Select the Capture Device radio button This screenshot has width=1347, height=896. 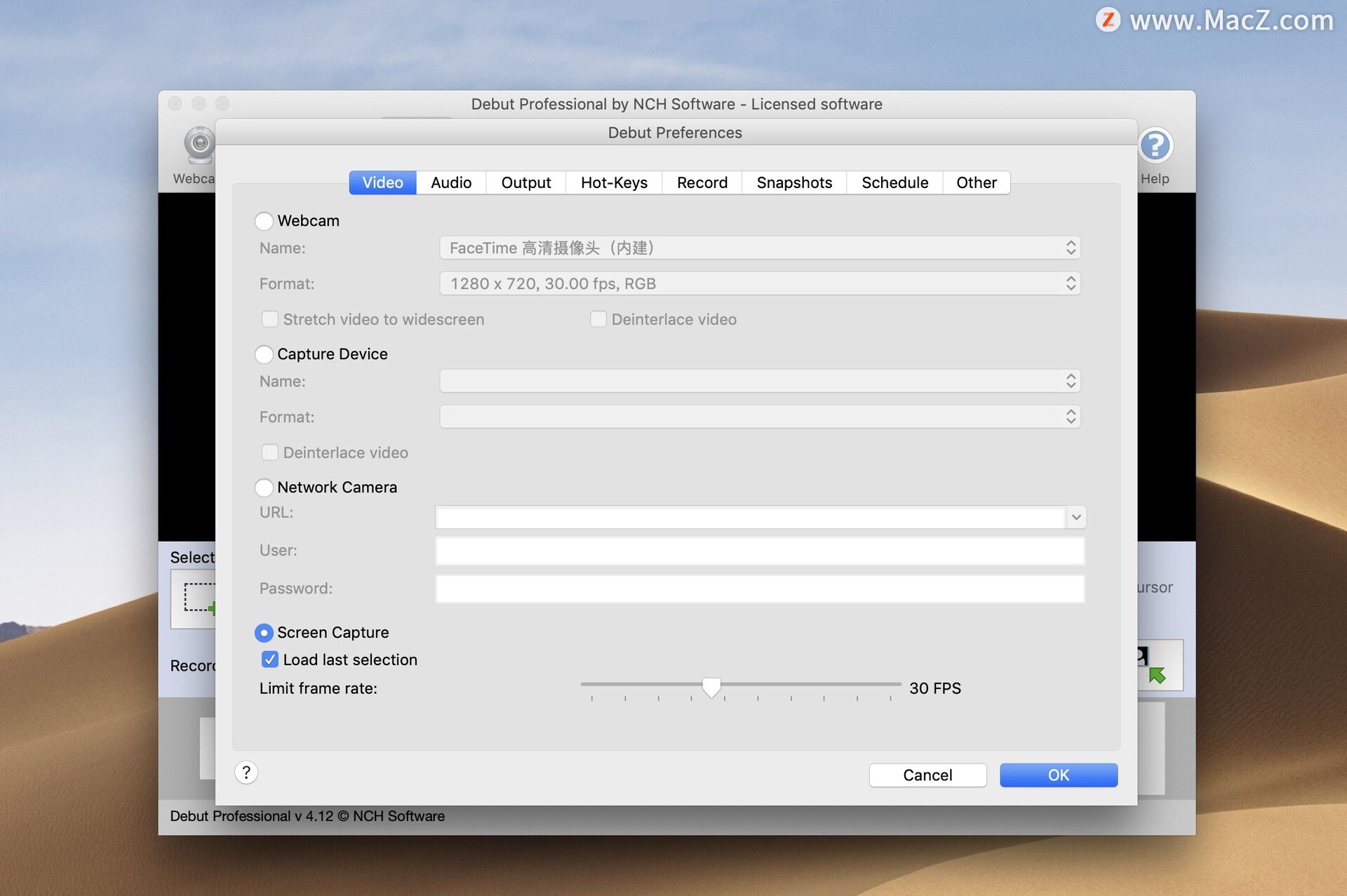[264, 354]
